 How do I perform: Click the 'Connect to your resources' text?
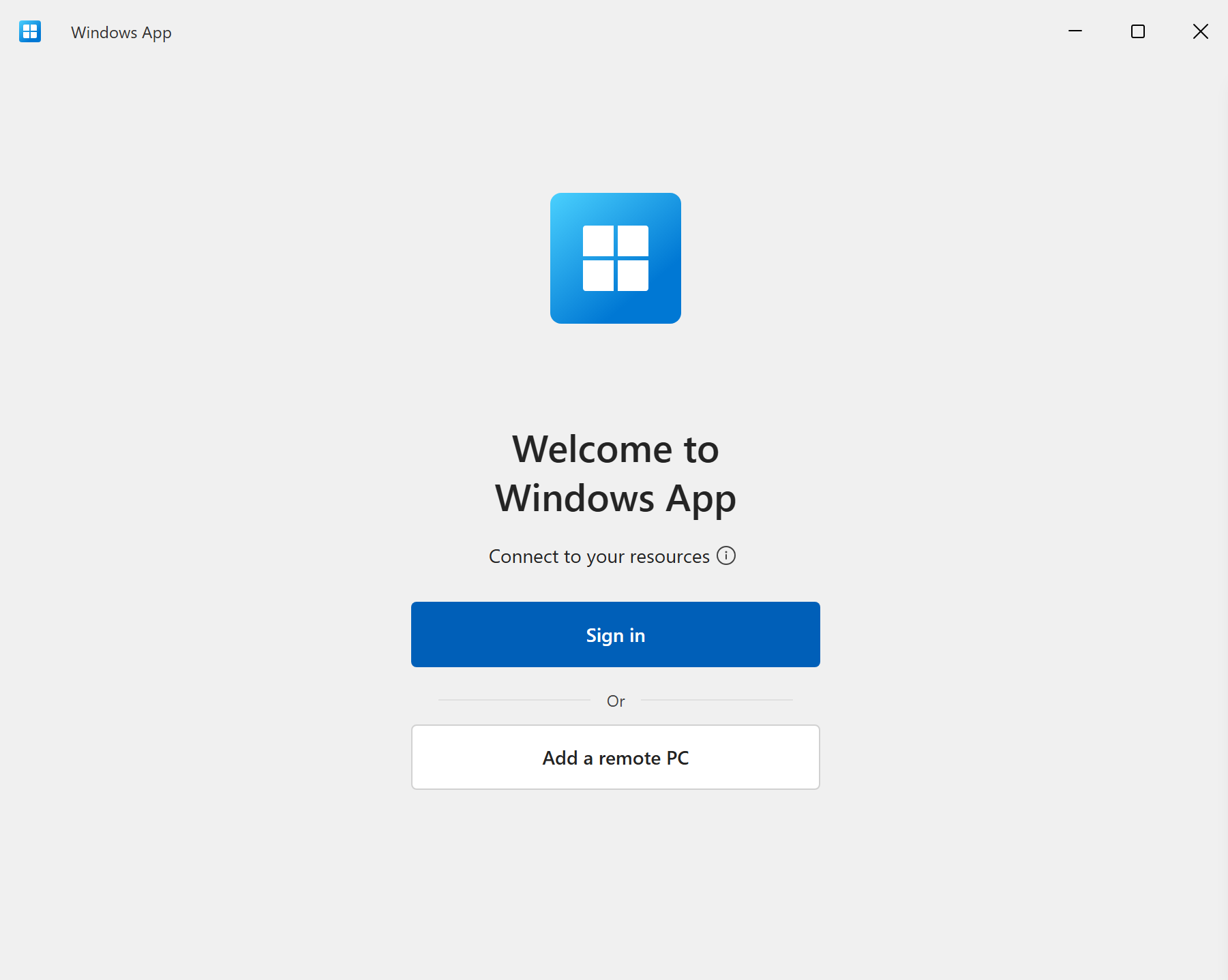[599, 557]
